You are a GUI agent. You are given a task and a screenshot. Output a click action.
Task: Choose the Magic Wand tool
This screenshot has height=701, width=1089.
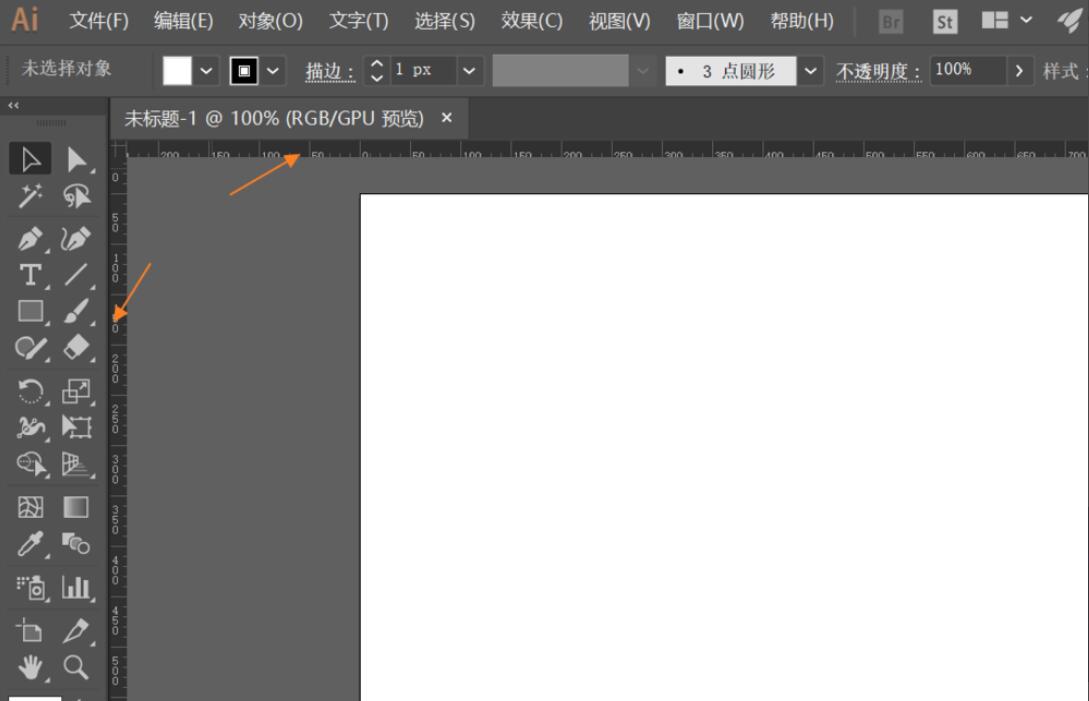(30, 196)
